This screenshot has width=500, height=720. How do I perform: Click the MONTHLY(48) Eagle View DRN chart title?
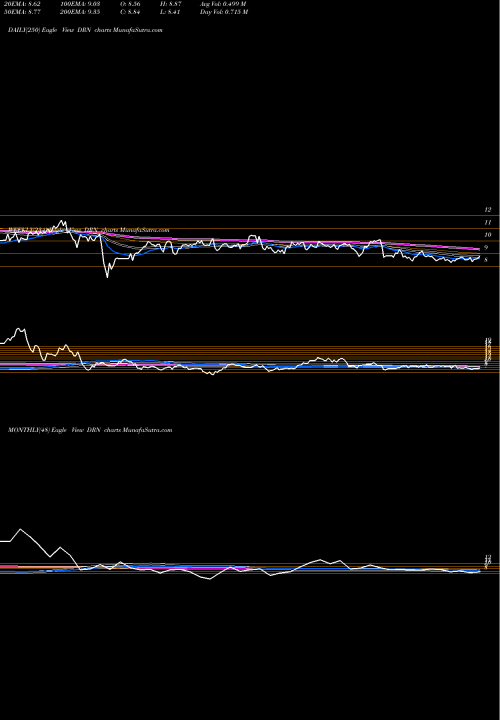(90, 430)
